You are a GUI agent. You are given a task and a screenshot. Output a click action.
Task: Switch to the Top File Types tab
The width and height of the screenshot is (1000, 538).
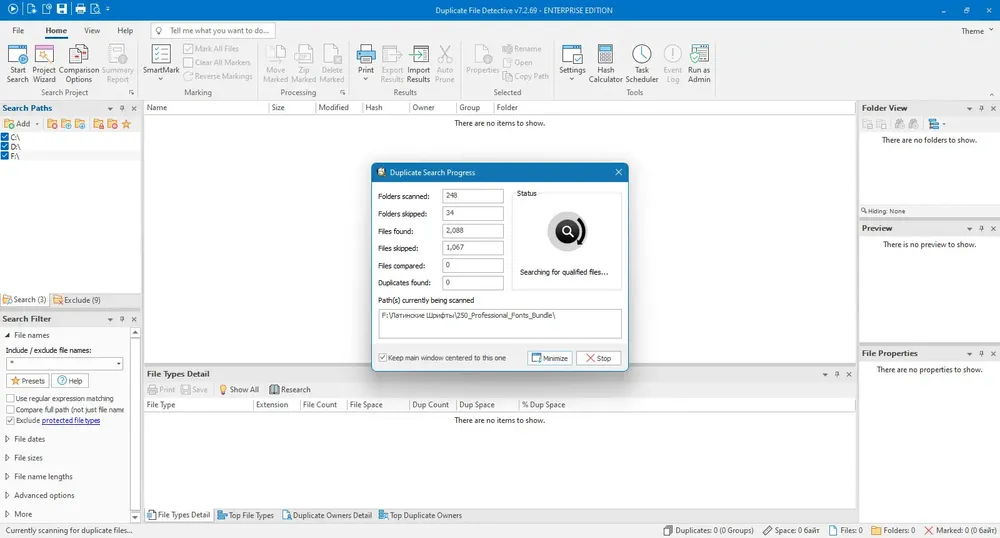click(246, 515)
